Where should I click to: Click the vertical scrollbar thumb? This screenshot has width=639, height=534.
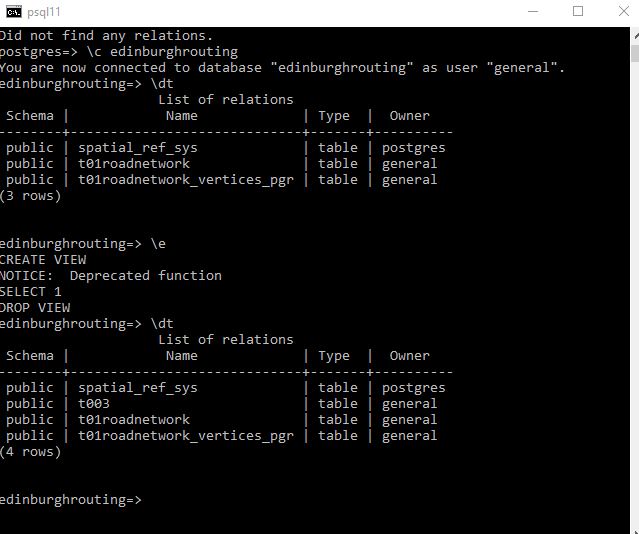635,53
